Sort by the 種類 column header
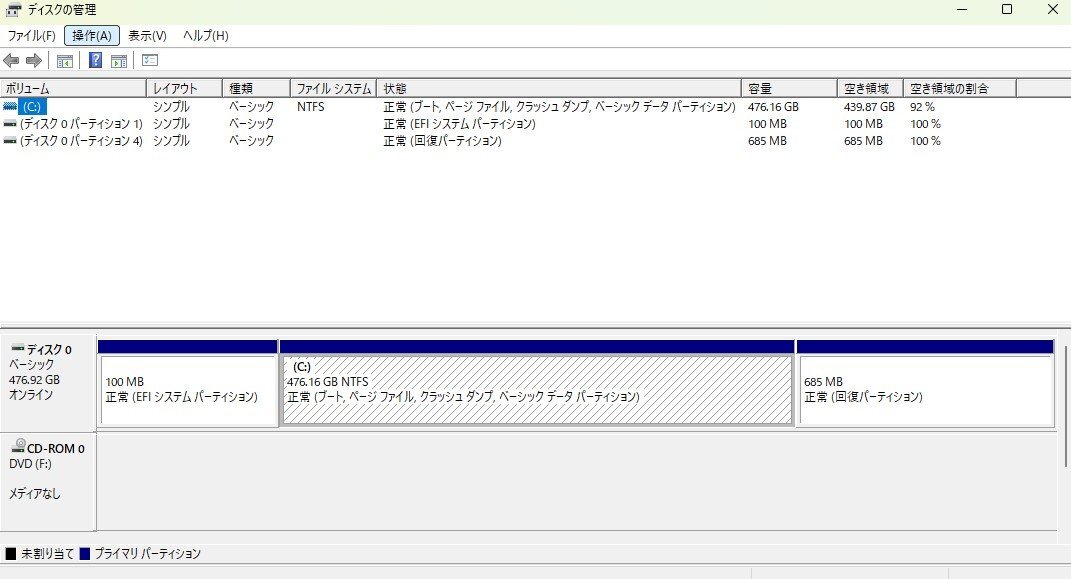 tap(256, 88)
